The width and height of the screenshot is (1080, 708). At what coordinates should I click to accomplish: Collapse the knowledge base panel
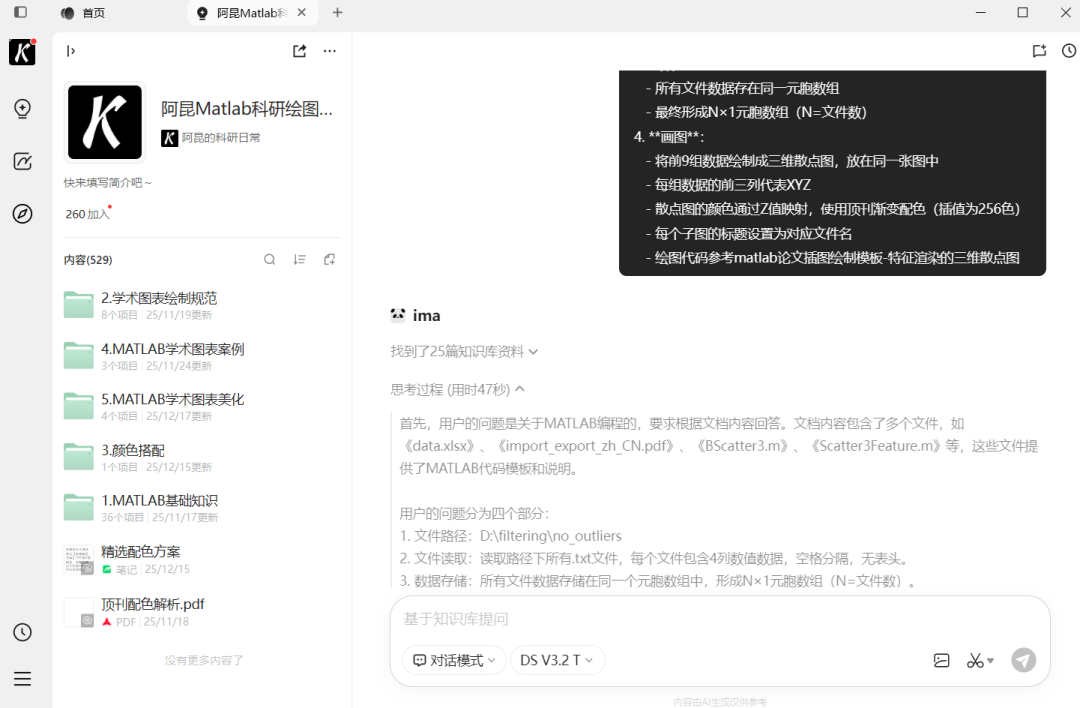[x=70, y=51]
